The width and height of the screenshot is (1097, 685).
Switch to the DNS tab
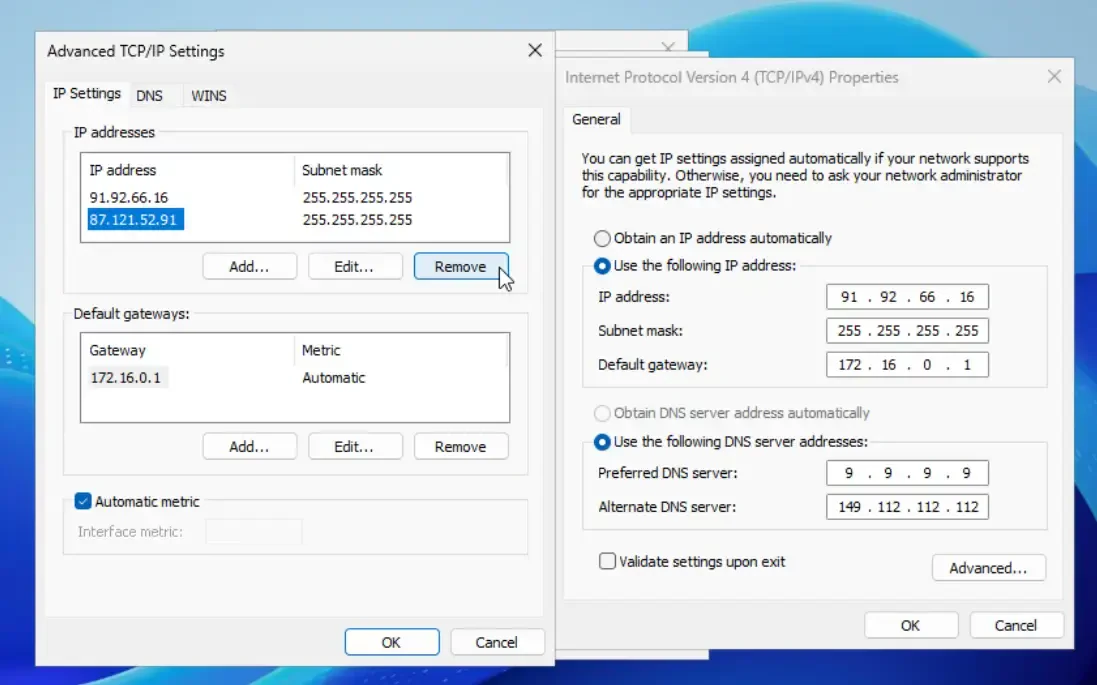[x=149, y=96]
